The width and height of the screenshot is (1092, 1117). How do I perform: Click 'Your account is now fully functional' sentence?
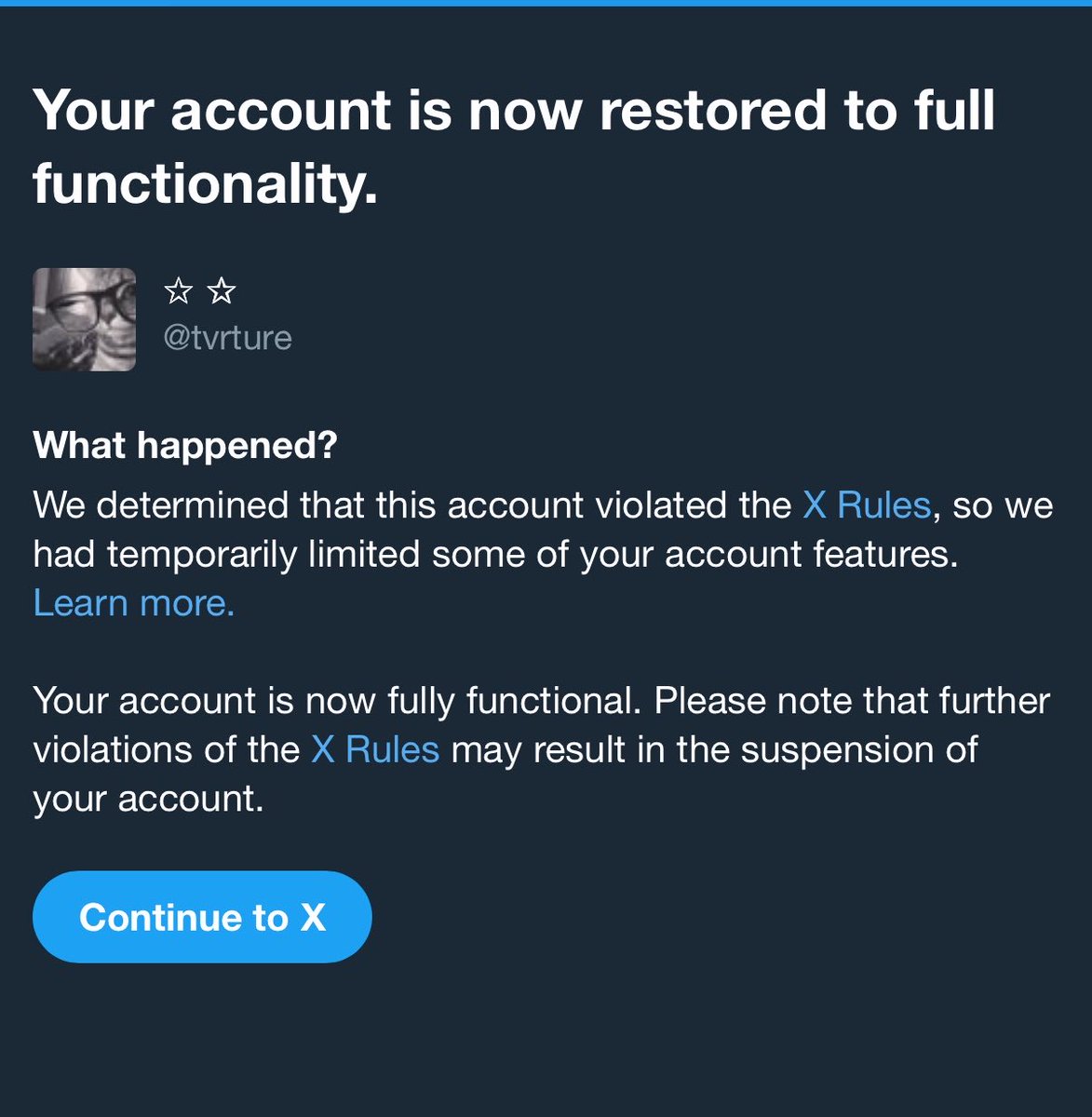337,701
